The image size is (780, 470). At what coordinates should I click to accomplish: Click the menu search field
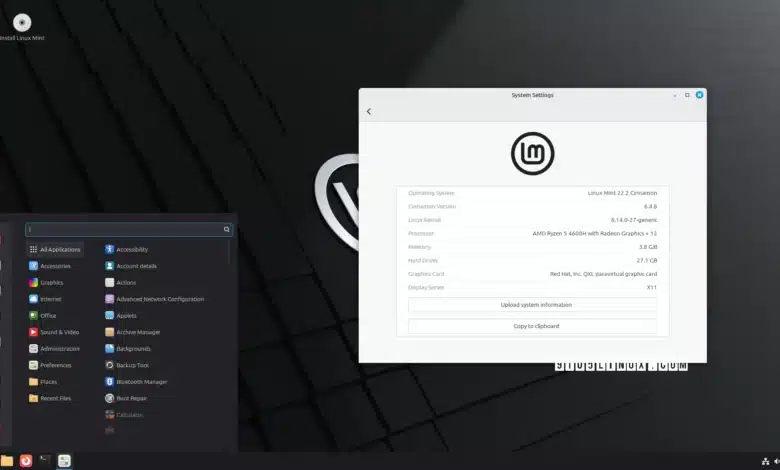click(x=129, y=229)
